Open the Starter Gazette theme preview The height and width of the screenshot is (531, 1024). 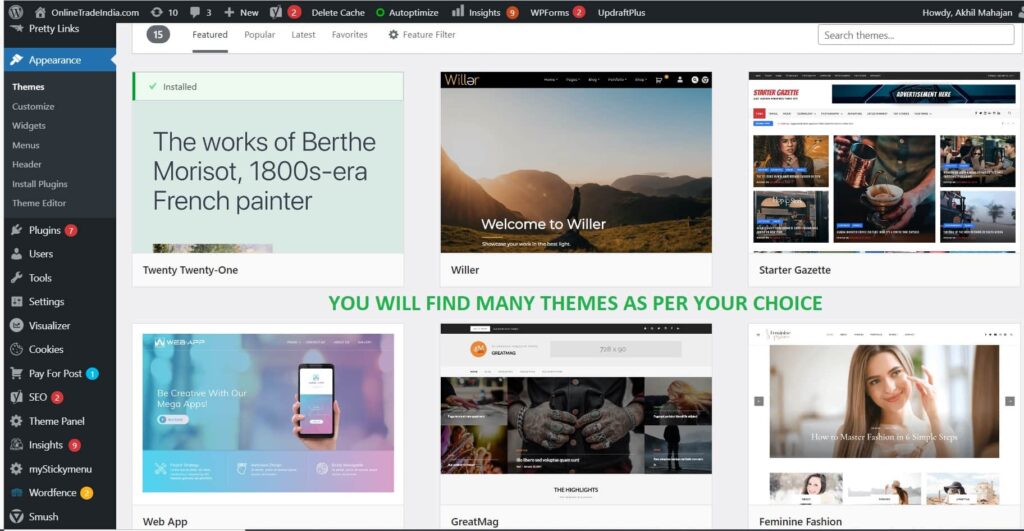(x=884, y=162)
